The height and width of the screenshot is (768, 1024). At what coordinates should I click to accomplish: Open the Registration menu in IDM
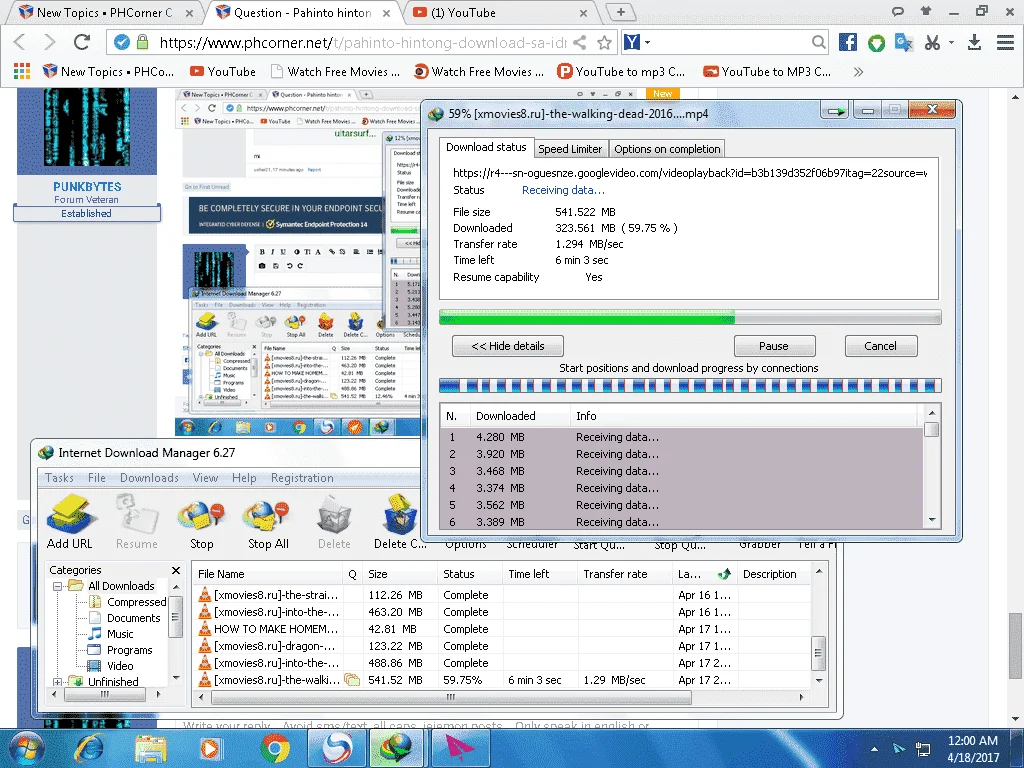(302, 478)
